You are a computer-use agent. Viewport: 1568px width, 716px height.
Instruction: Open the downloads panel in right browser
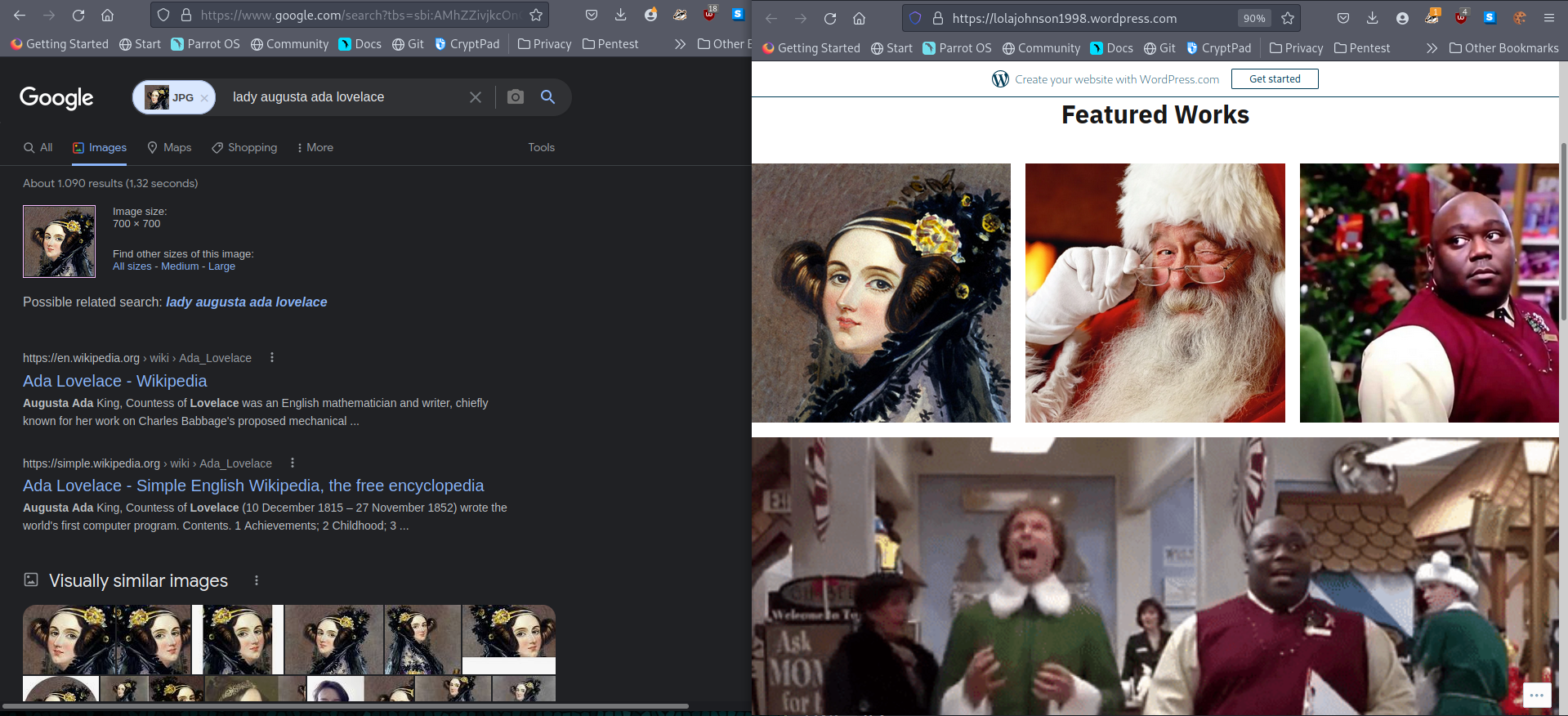1372,18
